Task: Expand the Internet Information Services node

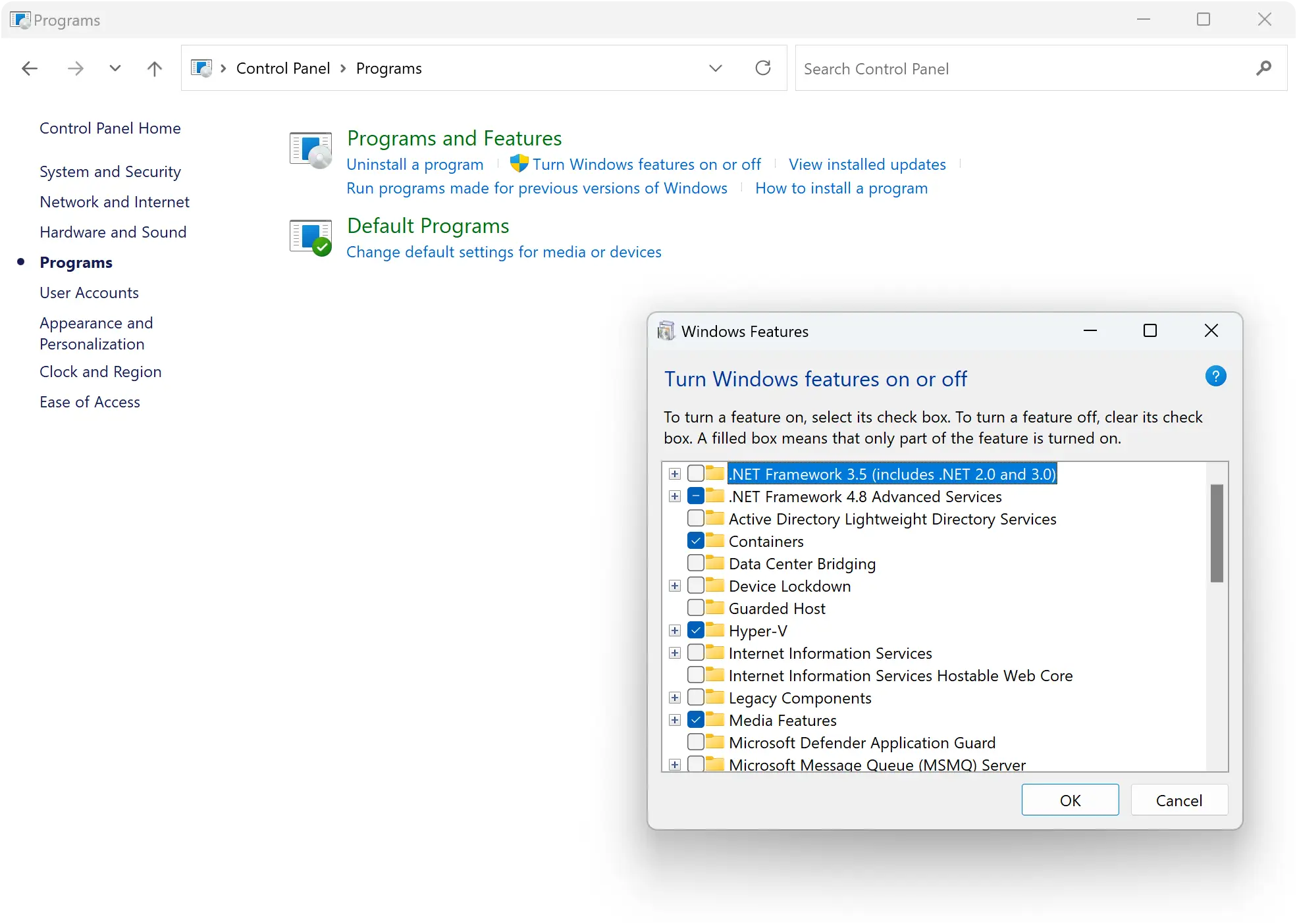Action: pyautogui.click(x=675, y=653)
